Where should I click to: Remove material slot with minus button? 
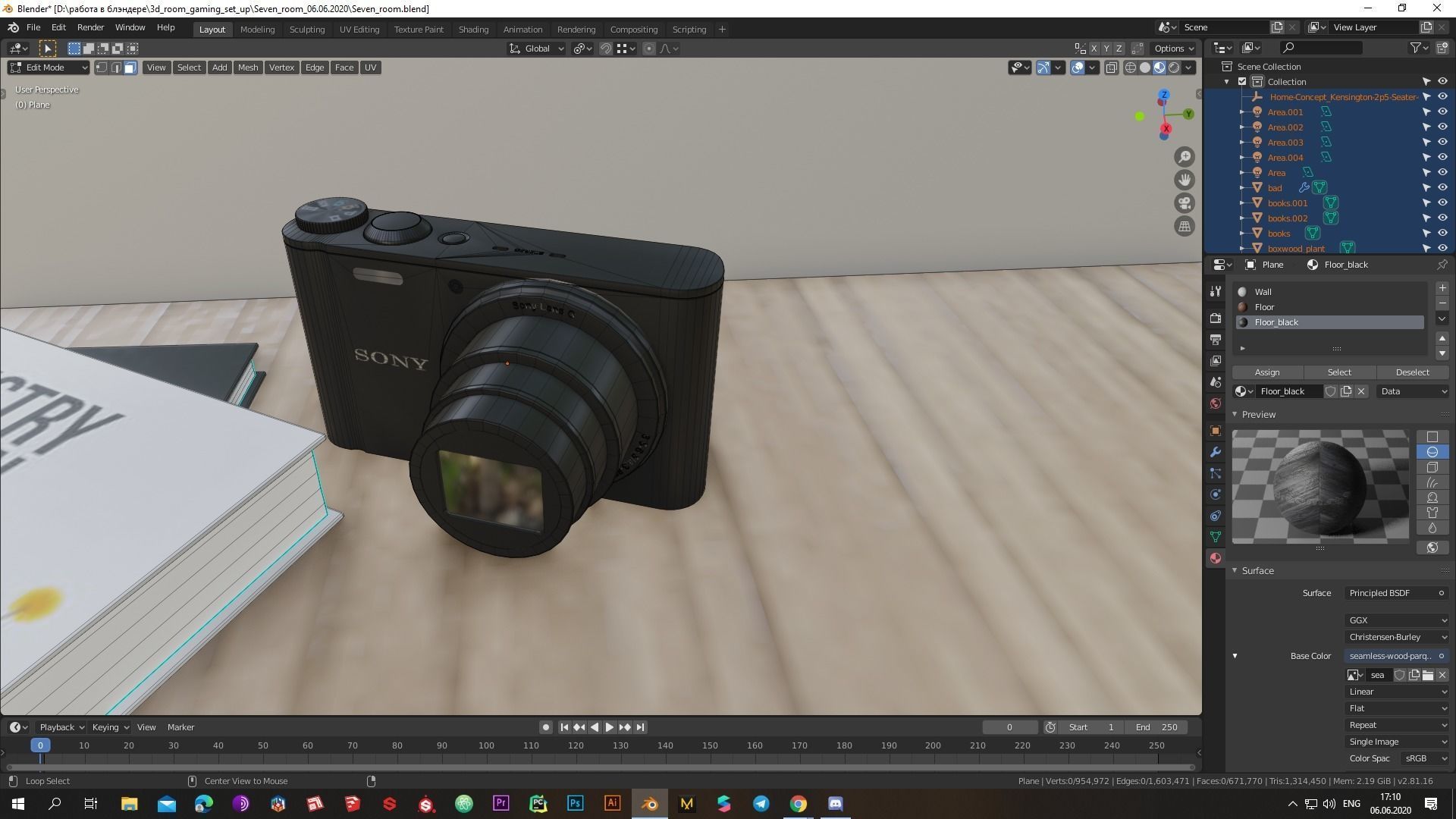pyautogui.click(x=1442, y=303)
